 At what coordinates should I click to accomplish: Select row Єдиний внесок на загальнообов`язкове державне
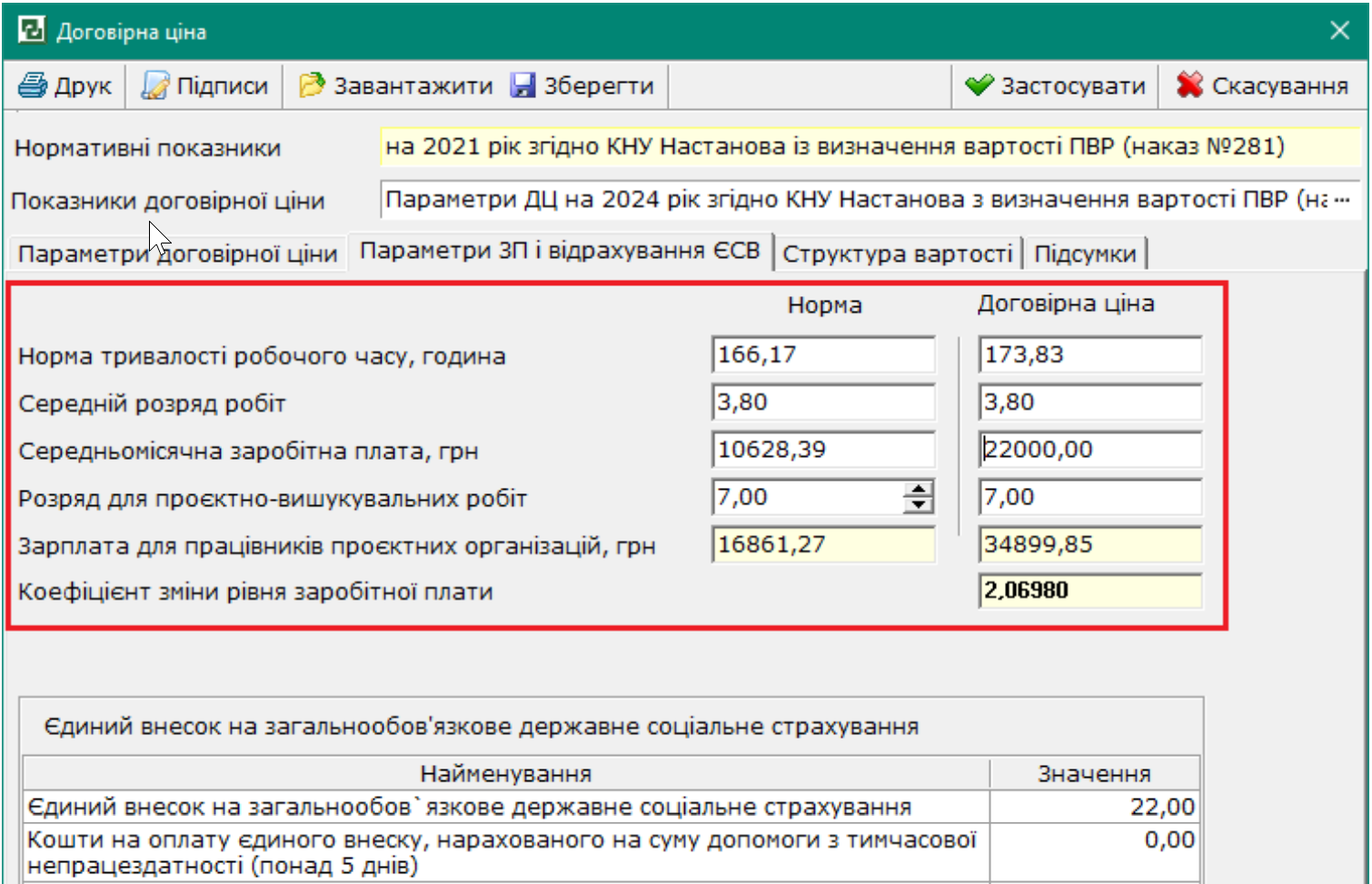(x=611, y=806)
